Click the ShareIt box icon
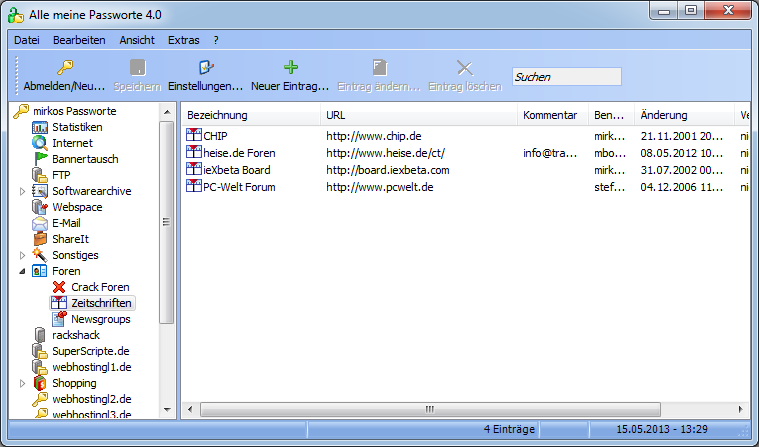Screen dimensions: 759x447 pos(40,239)
